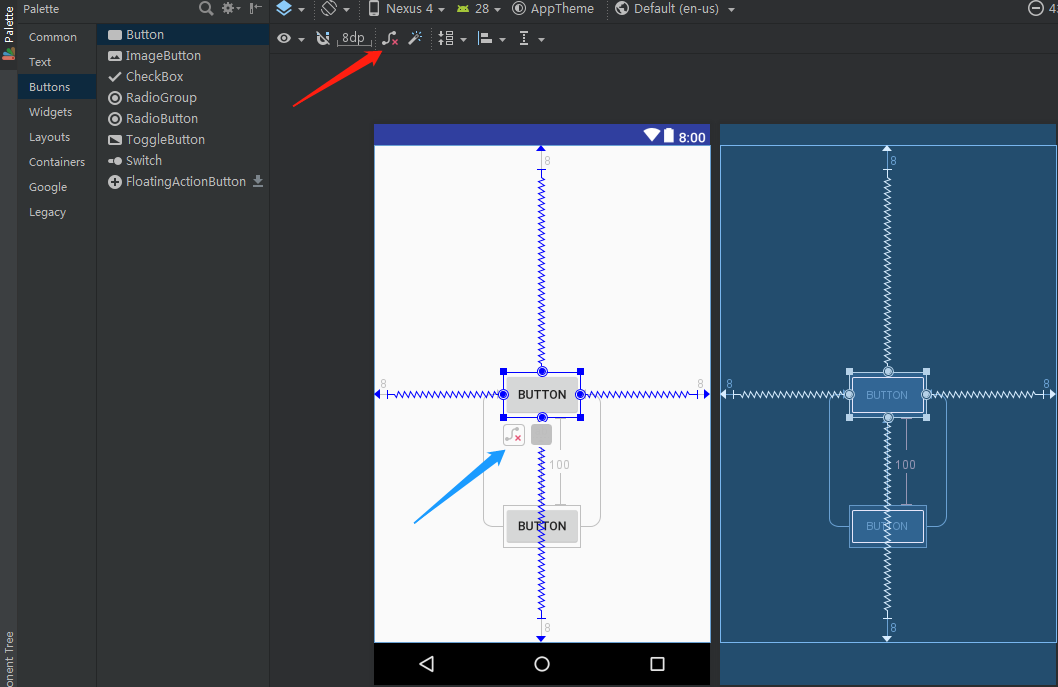Click the preview's back navigation triangle
This screenshot has width=1058, height=687.
click(x=426, y=664)
